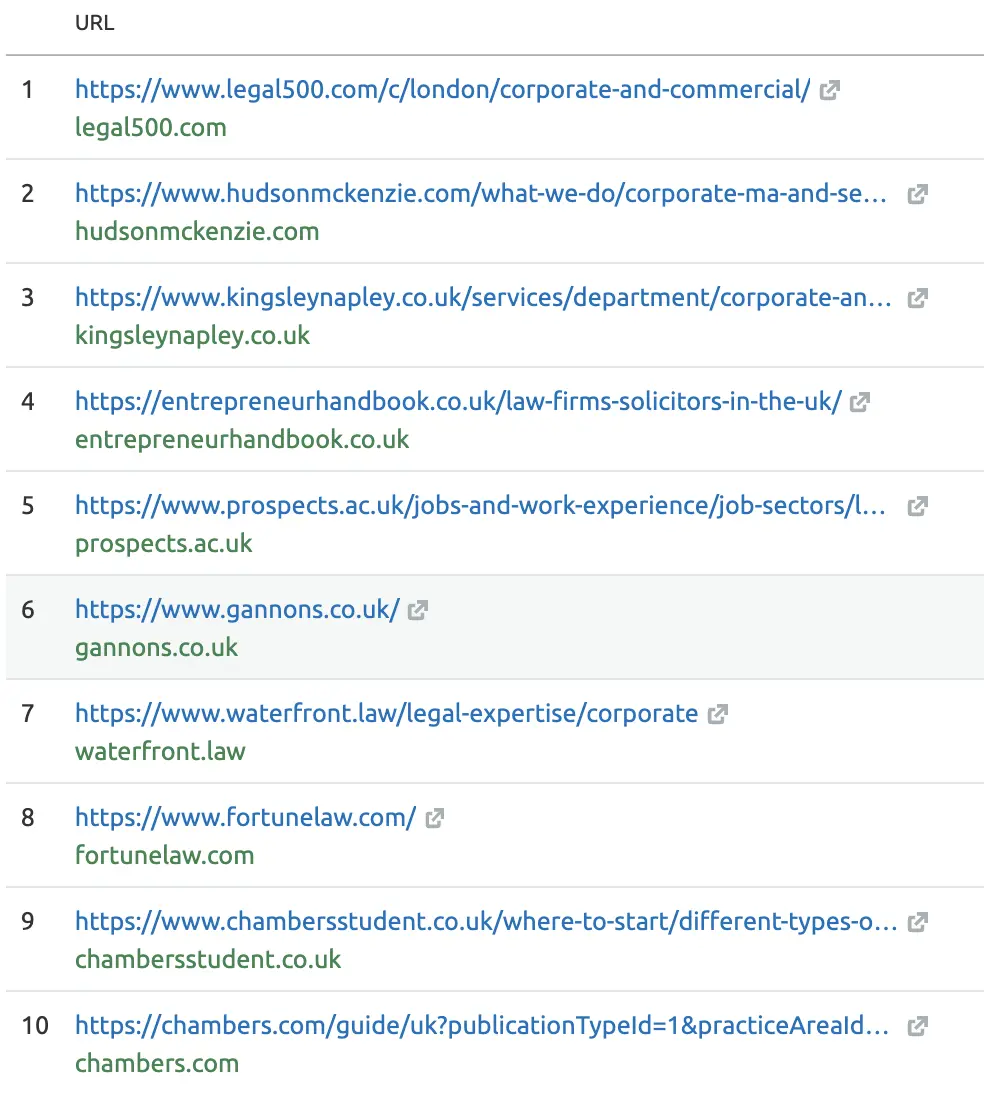Open external link icon for legal500.com URL
Viewport: 984px width, 1094px height.
(x=829, y=90)
